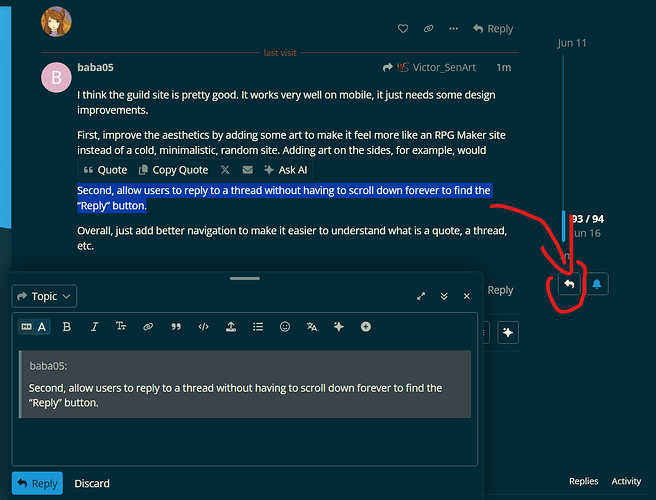Quote the selected text
This screenshot has width=656, height=500.
pos(105,170)
